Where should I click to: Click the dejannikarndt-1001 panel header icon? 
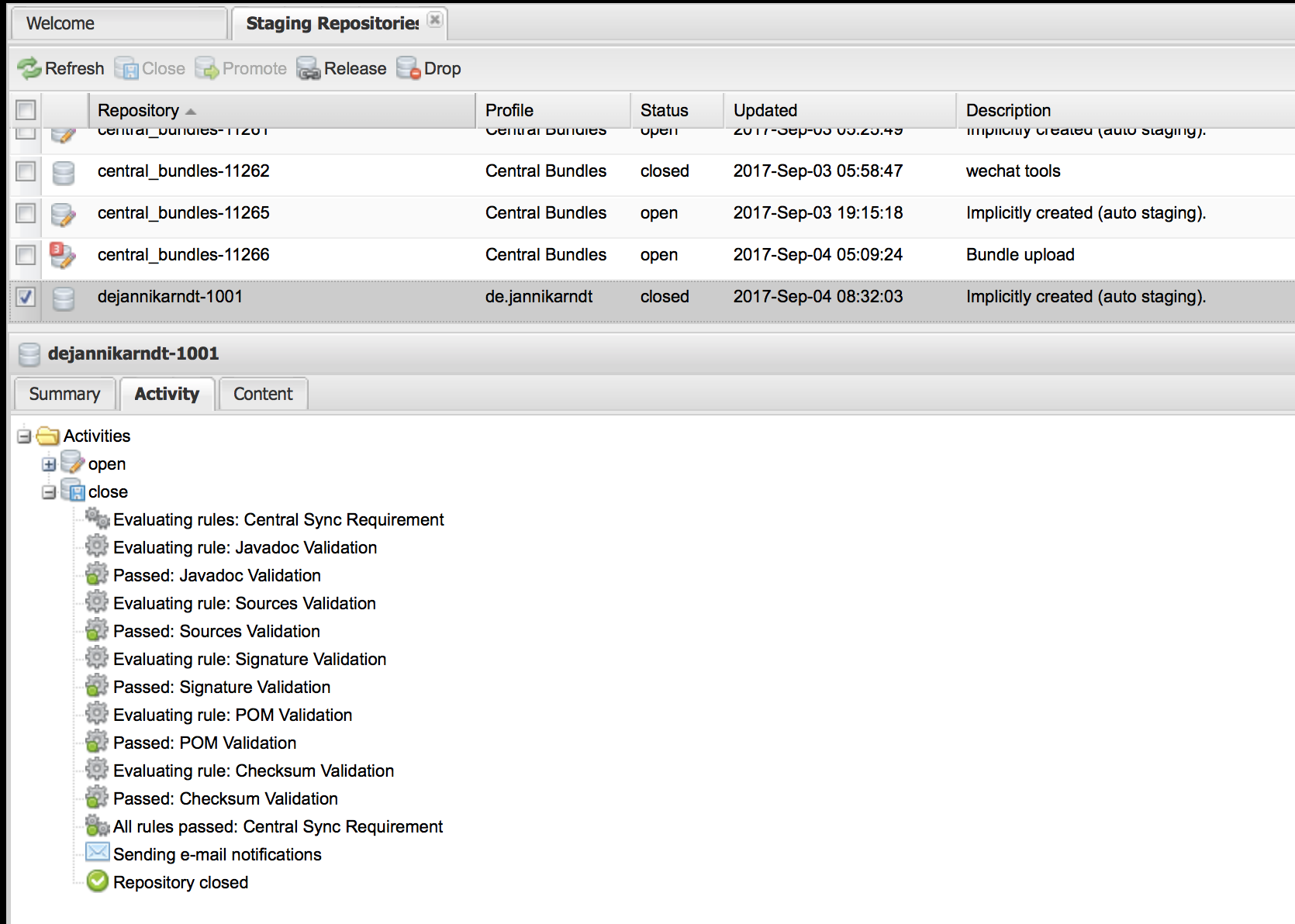coord(29,354)
